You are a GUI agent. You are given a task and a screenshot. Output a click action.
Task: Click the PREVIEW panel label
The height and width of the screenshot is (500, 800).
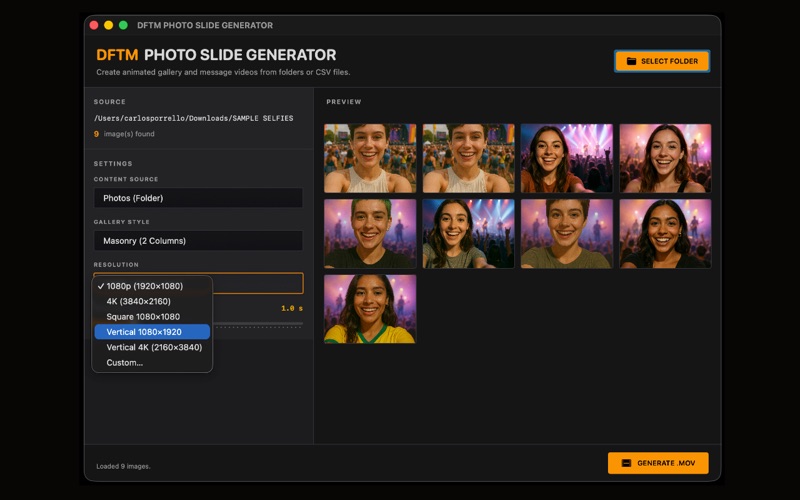(x=344, y=102)
